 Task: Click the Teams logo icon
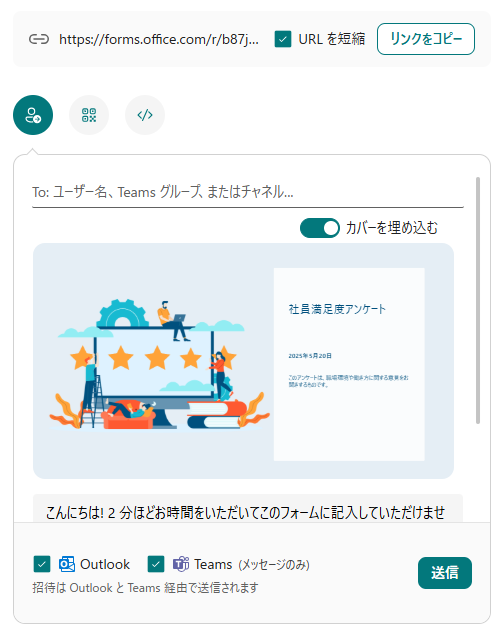(181, 564)
